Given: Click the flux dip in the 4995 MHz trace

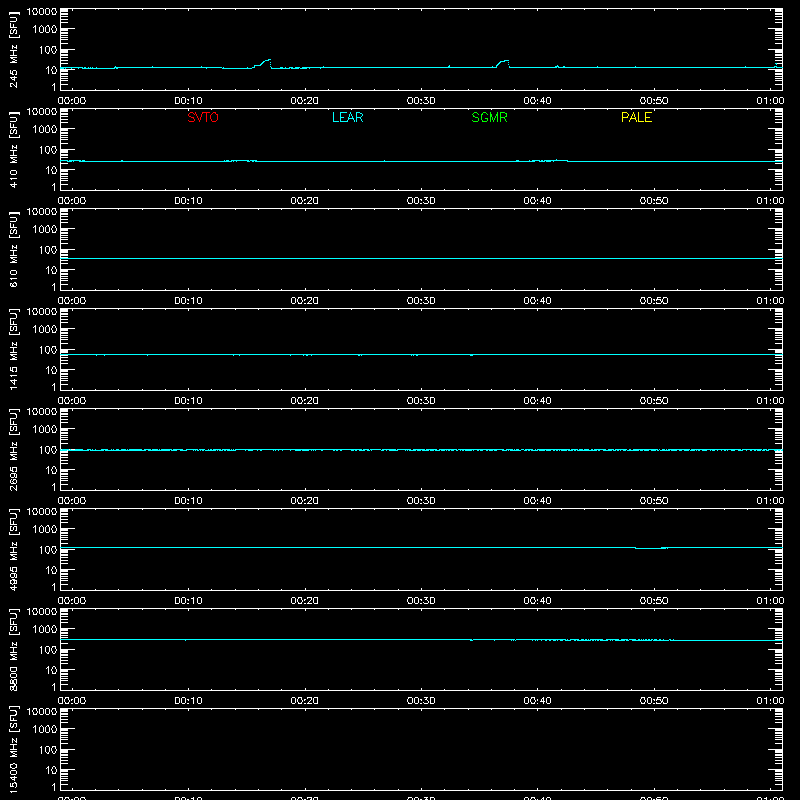Looking at the screenshot, I should click(x=651, y=548).
